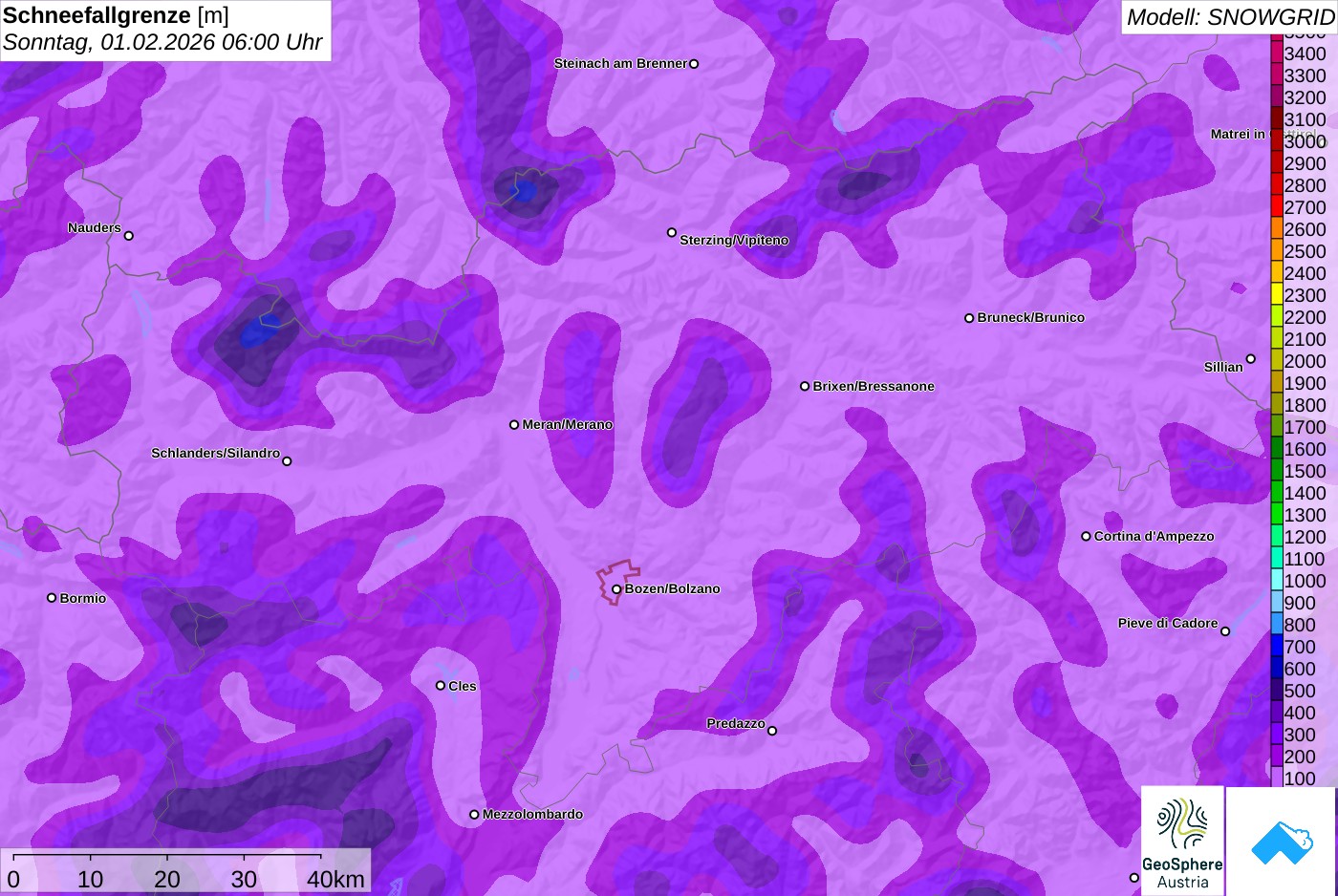Click the Steinach am Brenner city marker
The height and width of the screenshot is (896, 1338).
pyautogui.click(x=694, y=64)
